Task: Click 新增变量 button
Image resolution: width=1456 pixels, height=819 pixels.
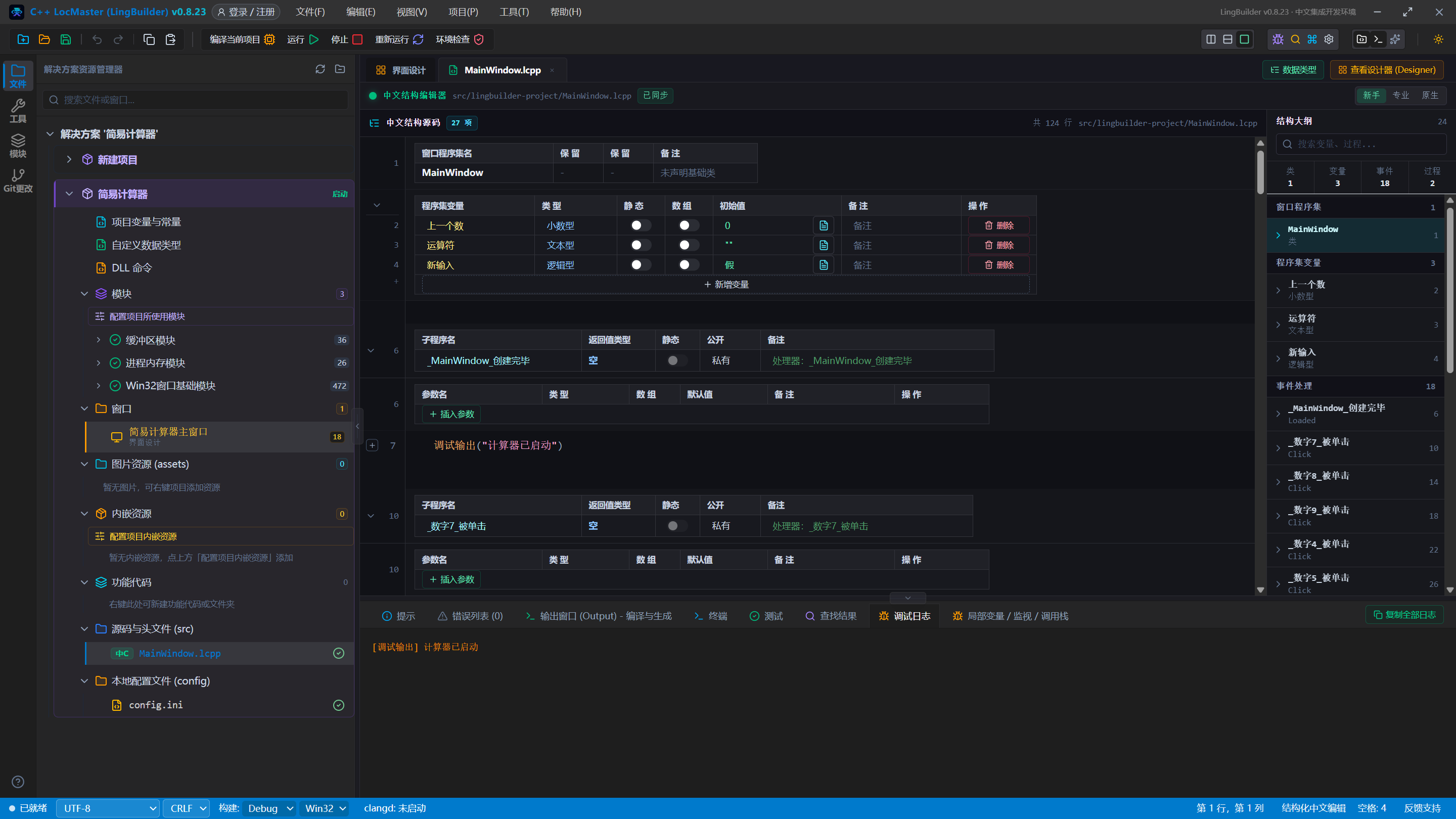Action: [x=726, y=284]
